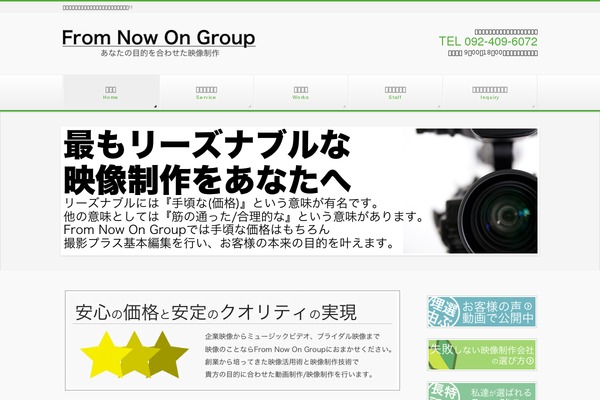Click the headline 映像制作をあなたへ
Screen dimensions: 600x400
(207, 180)
